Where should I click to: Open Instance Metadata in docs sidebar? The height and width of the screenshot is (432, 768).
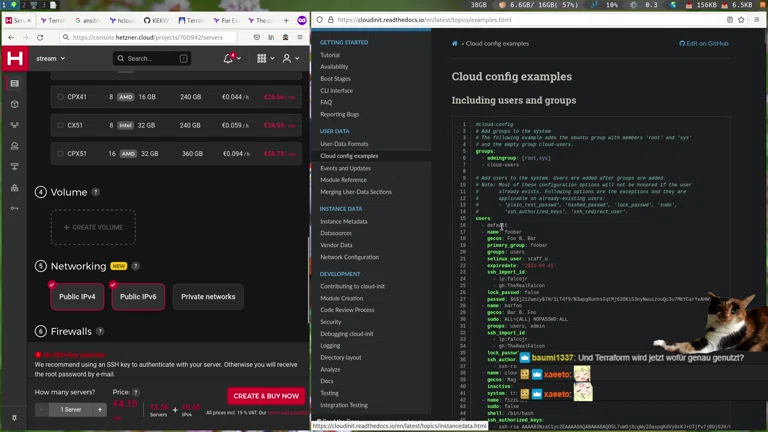coord(343,221)
